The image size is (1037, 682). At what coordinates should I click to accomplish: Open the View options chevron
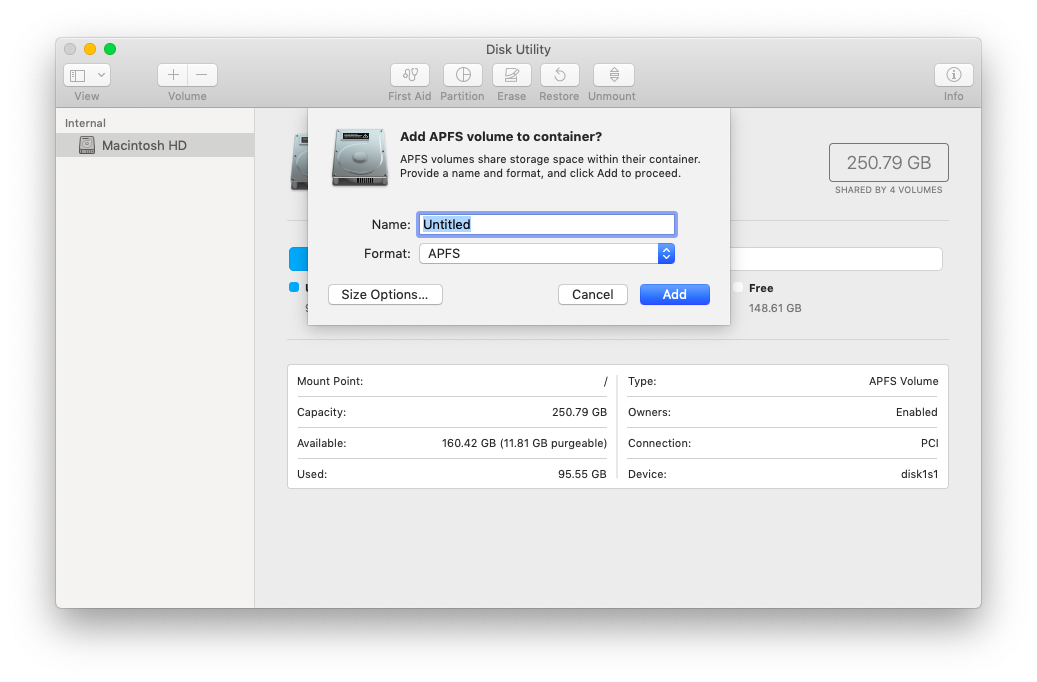point(100,74)
